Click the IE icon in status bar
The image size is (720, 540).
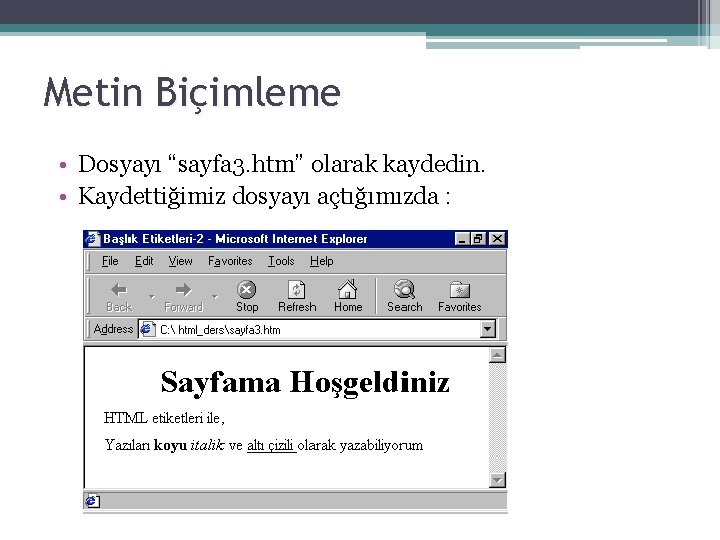click(92, 501)
